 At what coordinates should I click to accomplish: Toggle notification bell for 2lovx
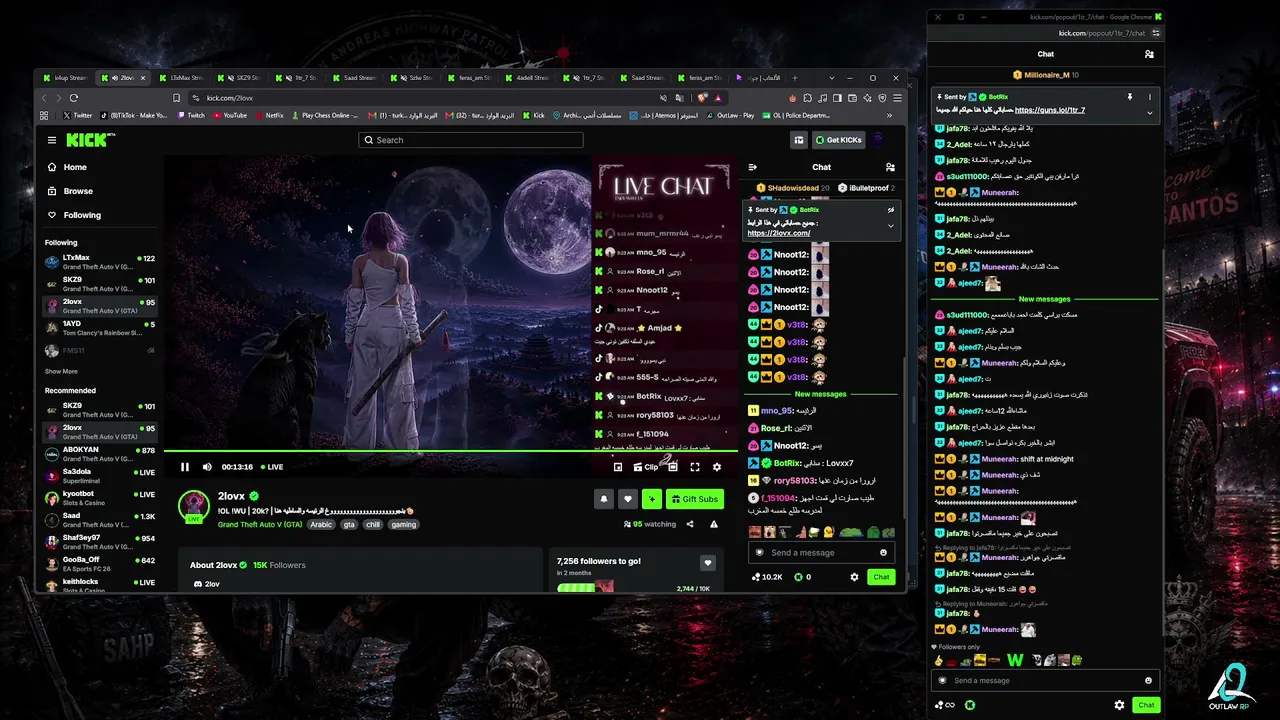pos(604,499)
